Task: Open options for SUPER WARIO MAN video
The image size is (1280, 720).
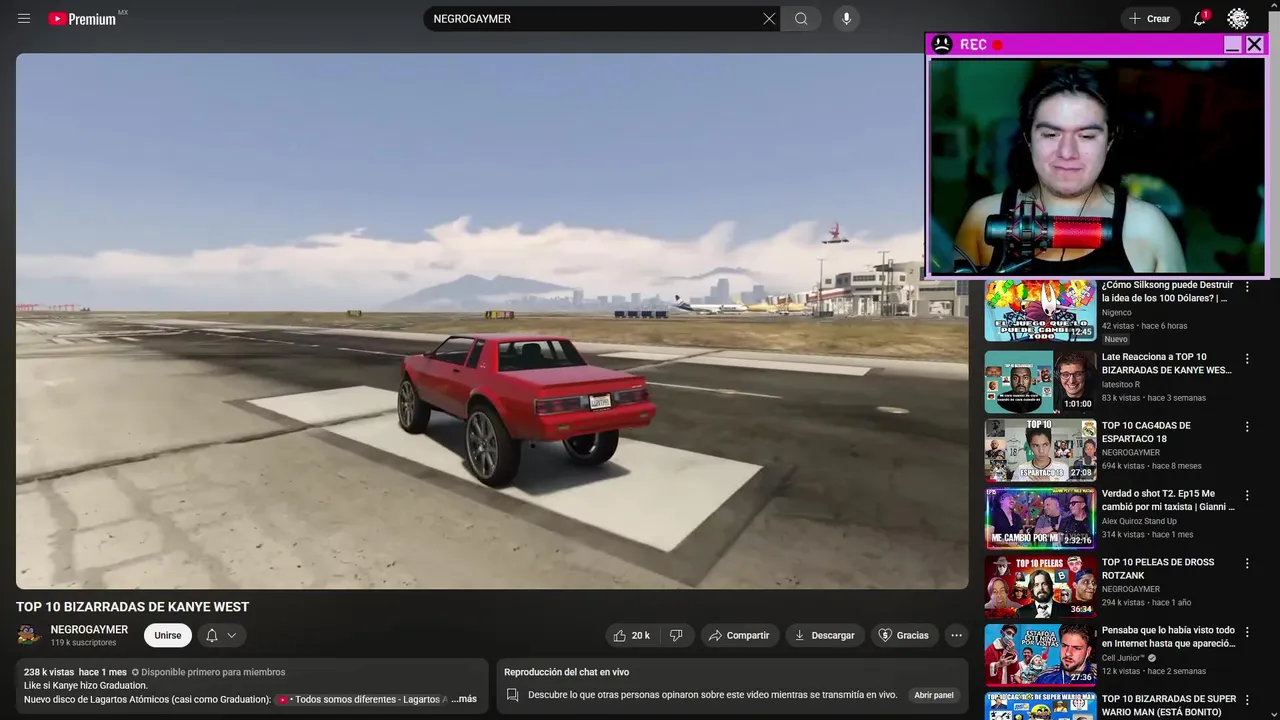Action: point(1247,700)
